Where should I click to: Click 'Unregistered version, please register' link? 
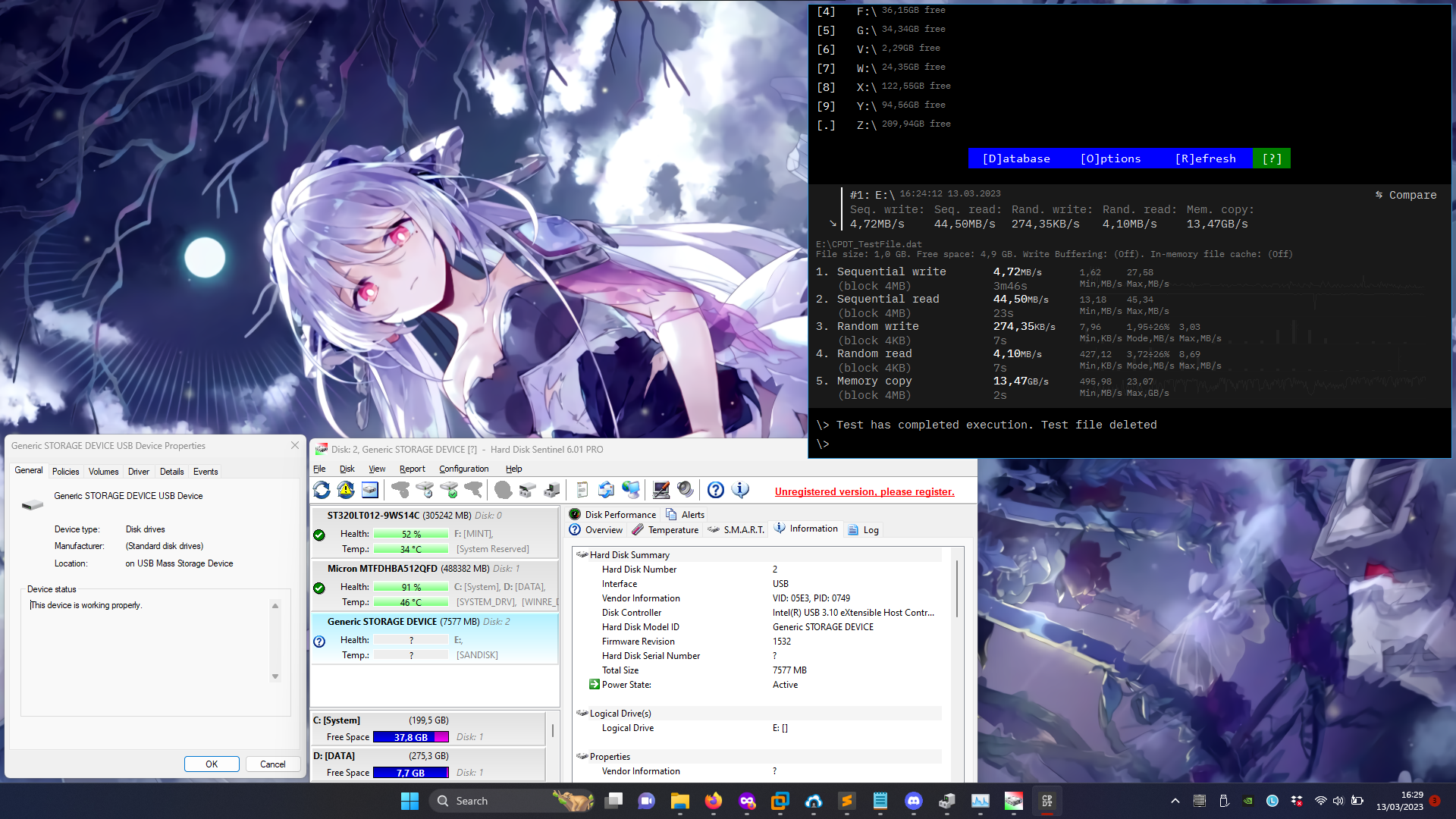[864, 491]
